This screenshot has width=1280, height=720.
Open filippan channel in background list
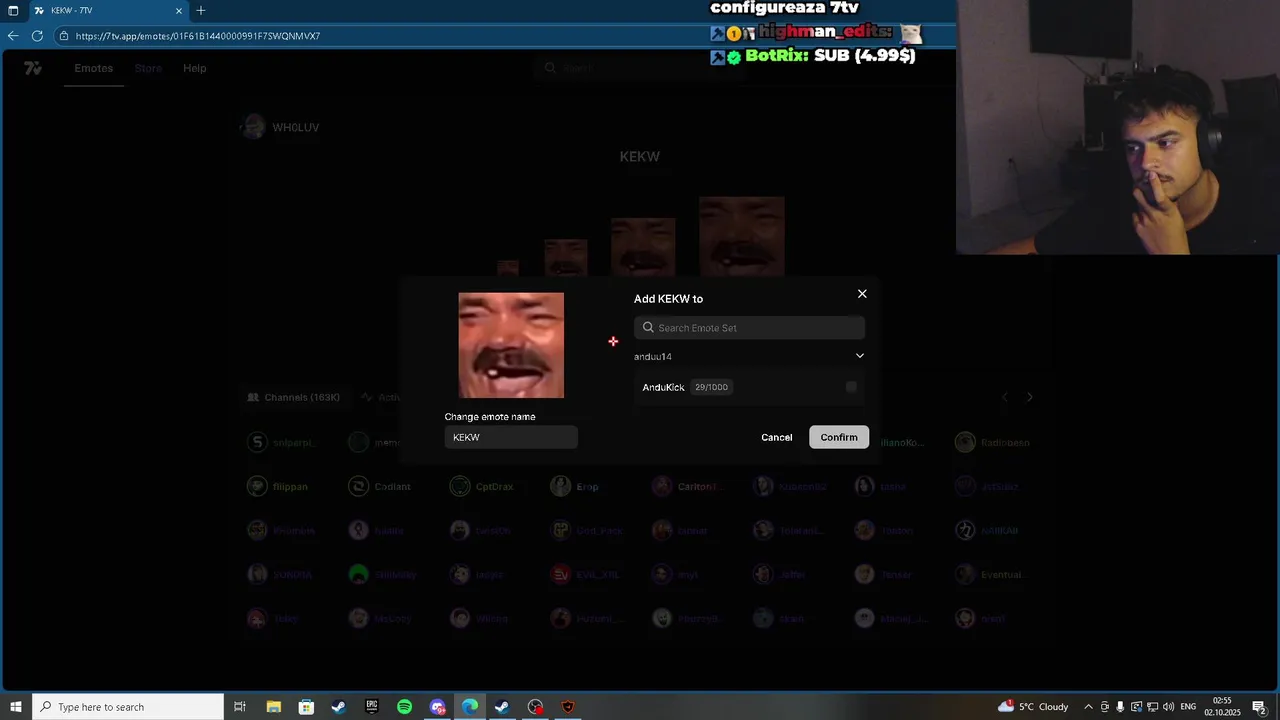point(279,487)
